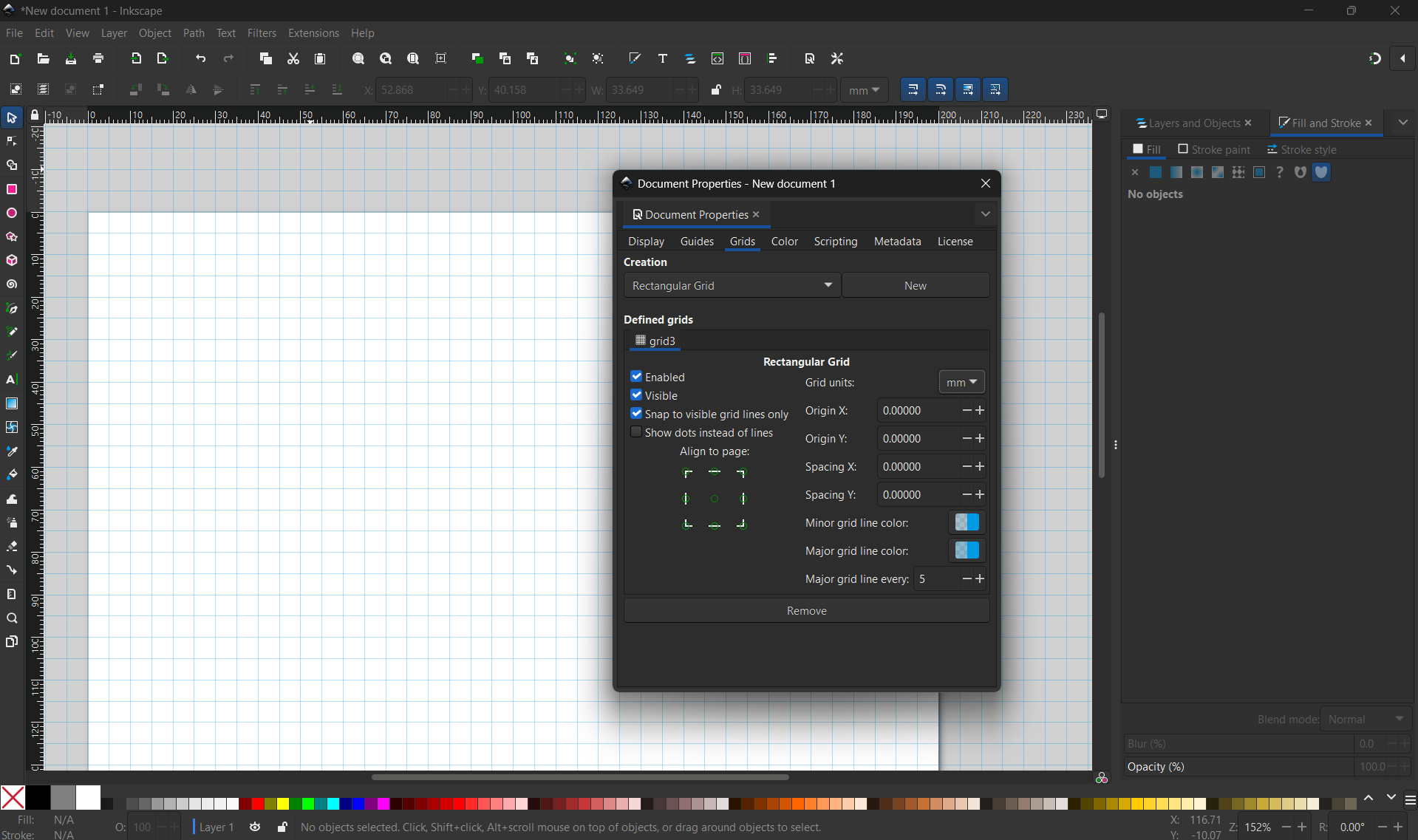The height and width of the screenshot is (840, 1418).
Task: Open the Rectangular Grid type dropdown
Action: (732, 285)
